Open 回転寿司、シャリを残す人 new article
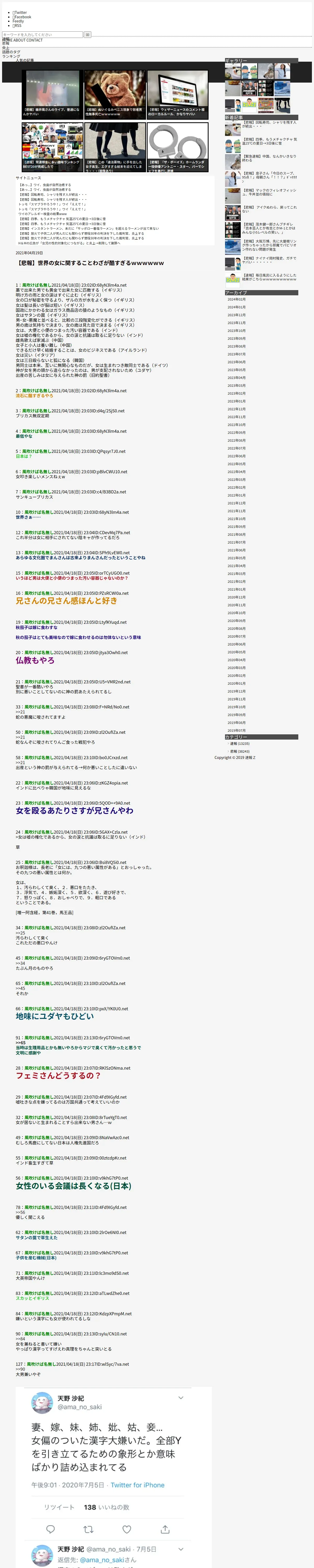 click(x=270, y=124)
